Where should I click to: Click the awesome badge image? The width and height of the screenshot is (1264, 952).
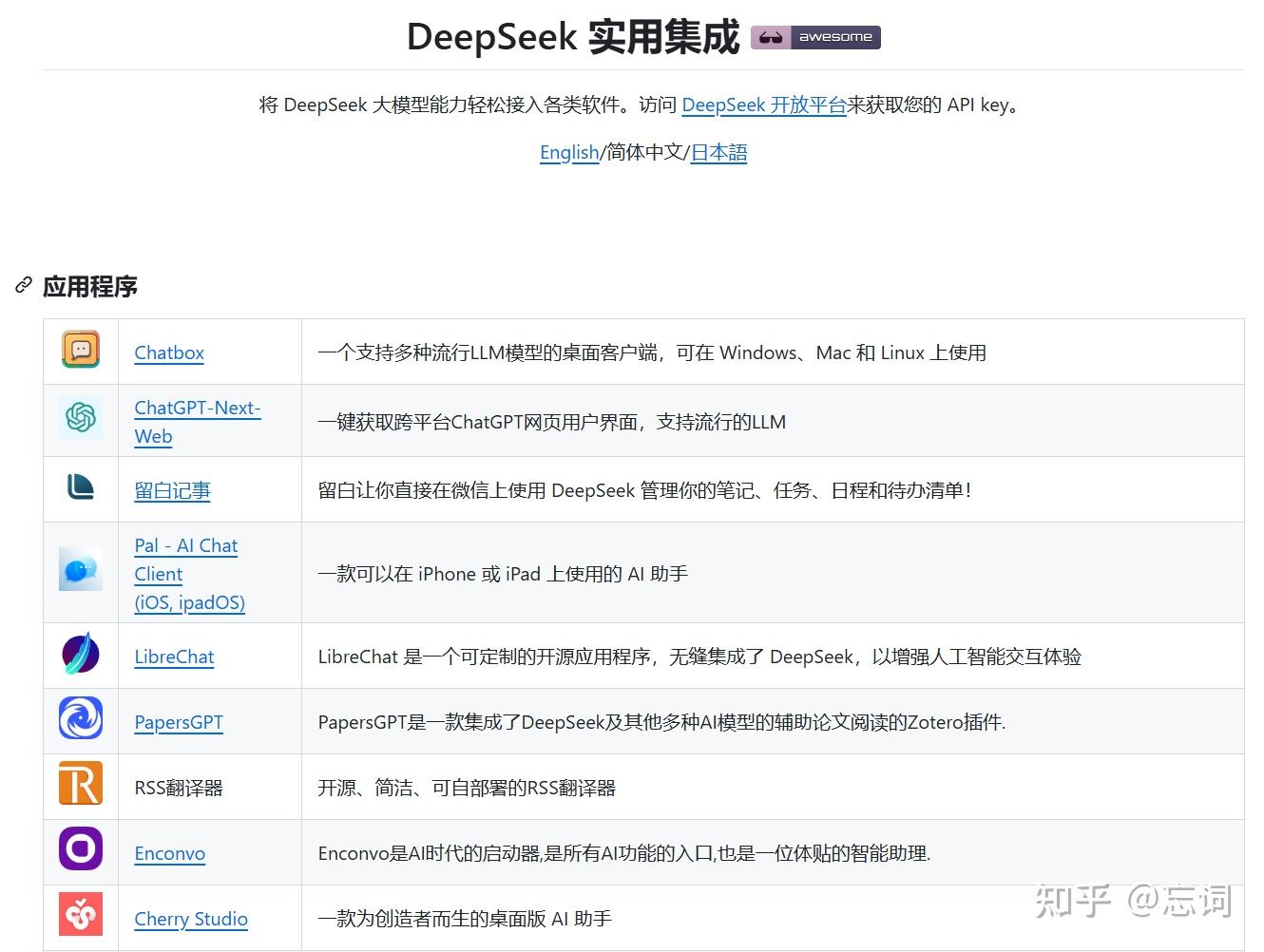(x=815, y=37)
